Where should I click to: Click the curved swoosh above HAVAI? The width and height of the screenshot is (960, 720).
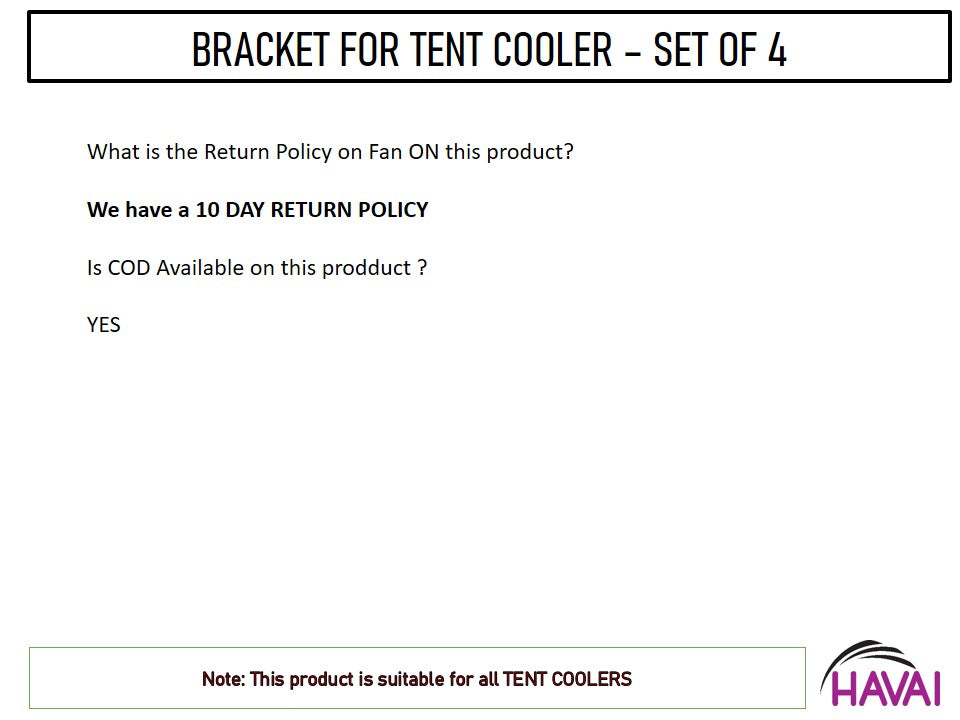click(868, 658)
